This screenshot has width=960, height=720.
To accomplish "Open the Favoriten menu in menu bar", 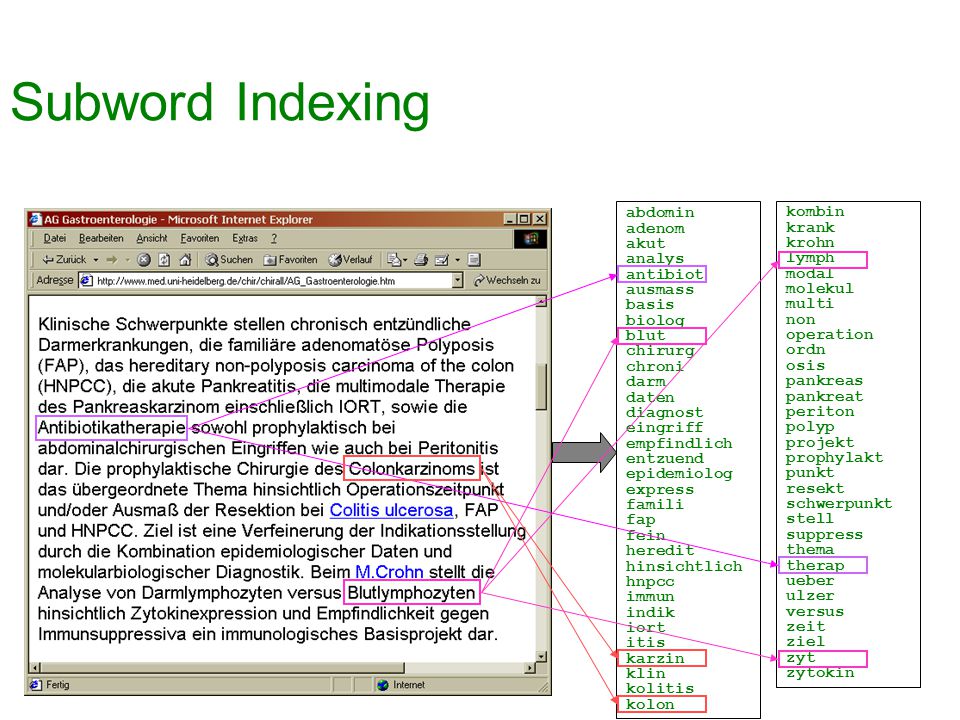I will click(200, 238).
